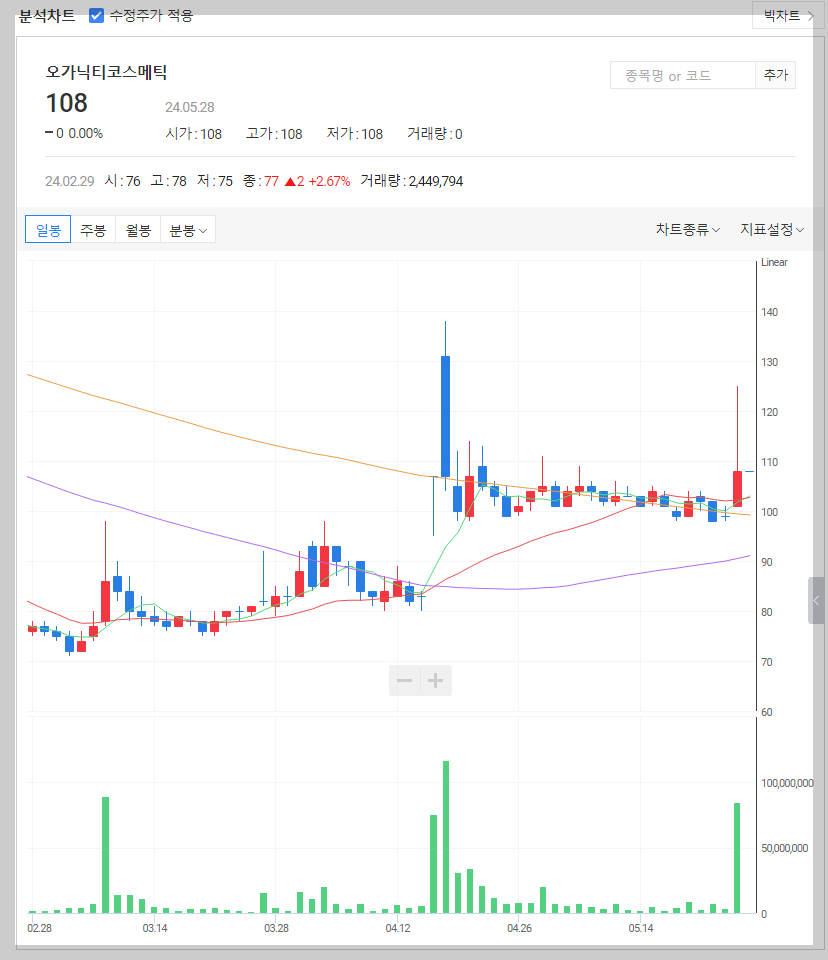Open the 지표설정 dropdown
Viewport: 828px width, 960px height.
point(772,230)
